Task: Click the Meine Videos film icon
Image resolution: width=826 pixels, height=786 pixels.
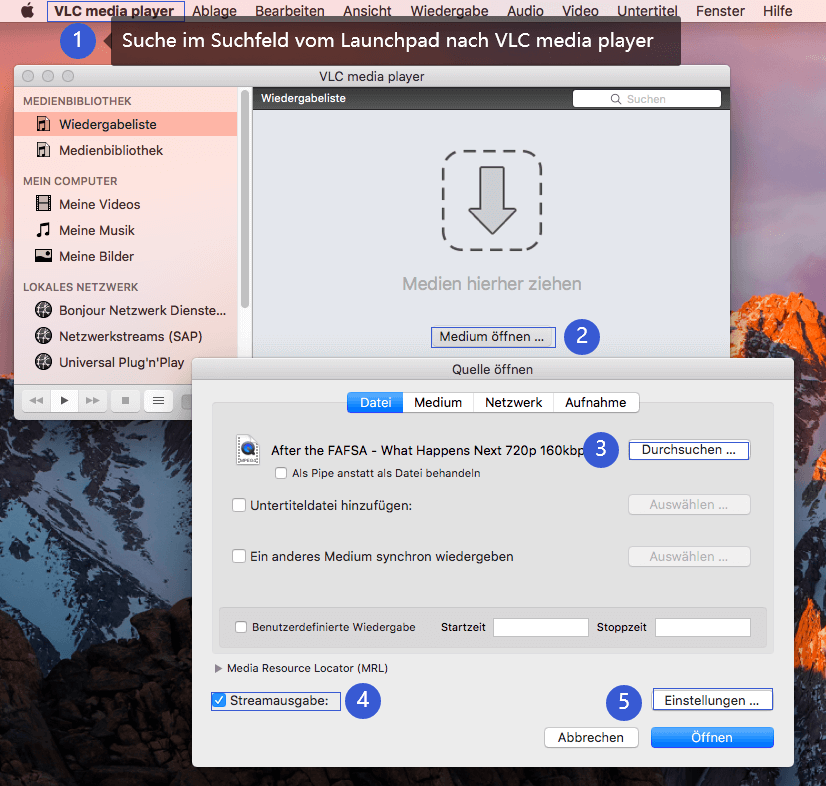Action: [43, 203]
